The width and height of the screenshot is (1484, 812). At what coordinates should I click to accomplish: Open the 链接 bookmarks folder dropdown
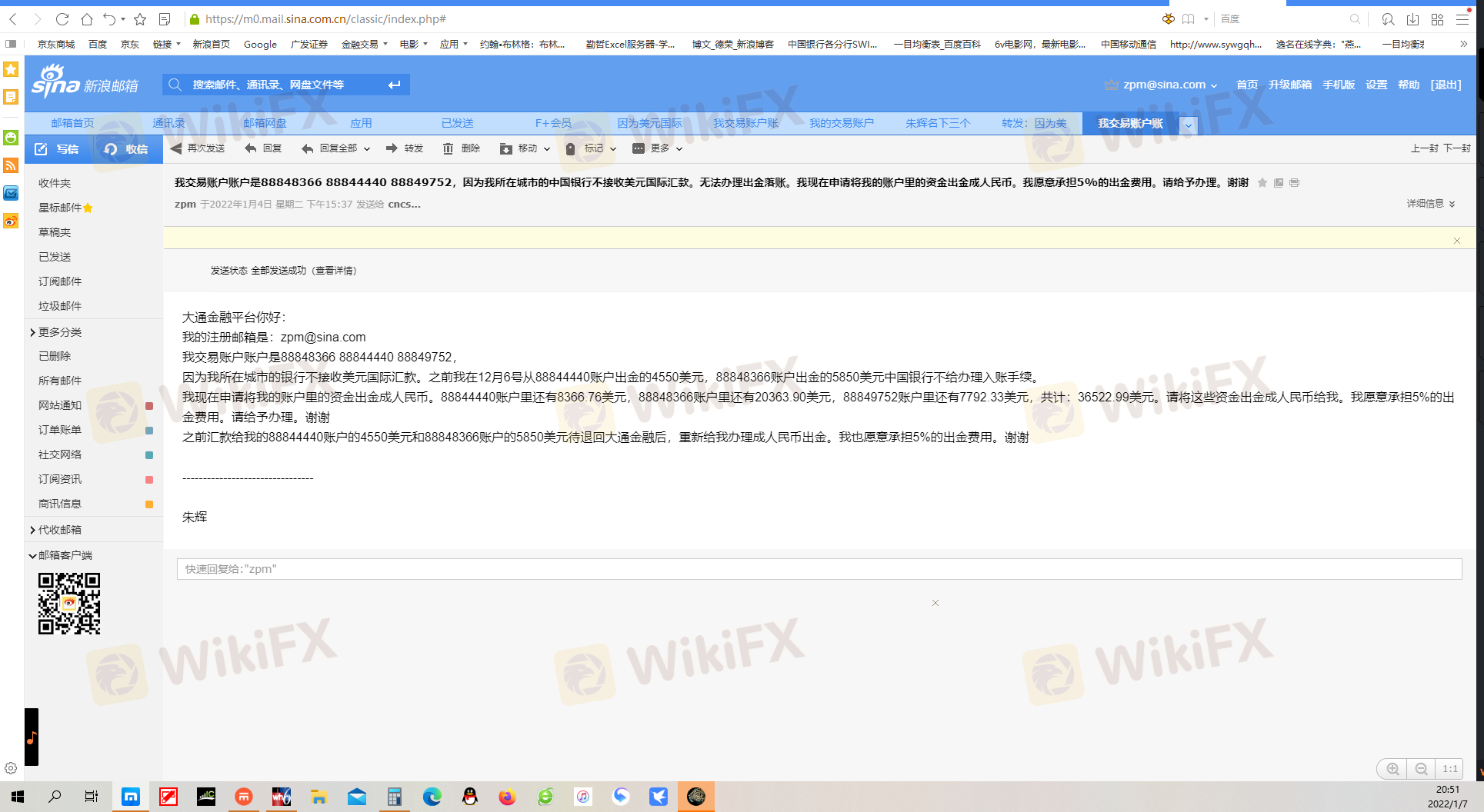[167, 45]
